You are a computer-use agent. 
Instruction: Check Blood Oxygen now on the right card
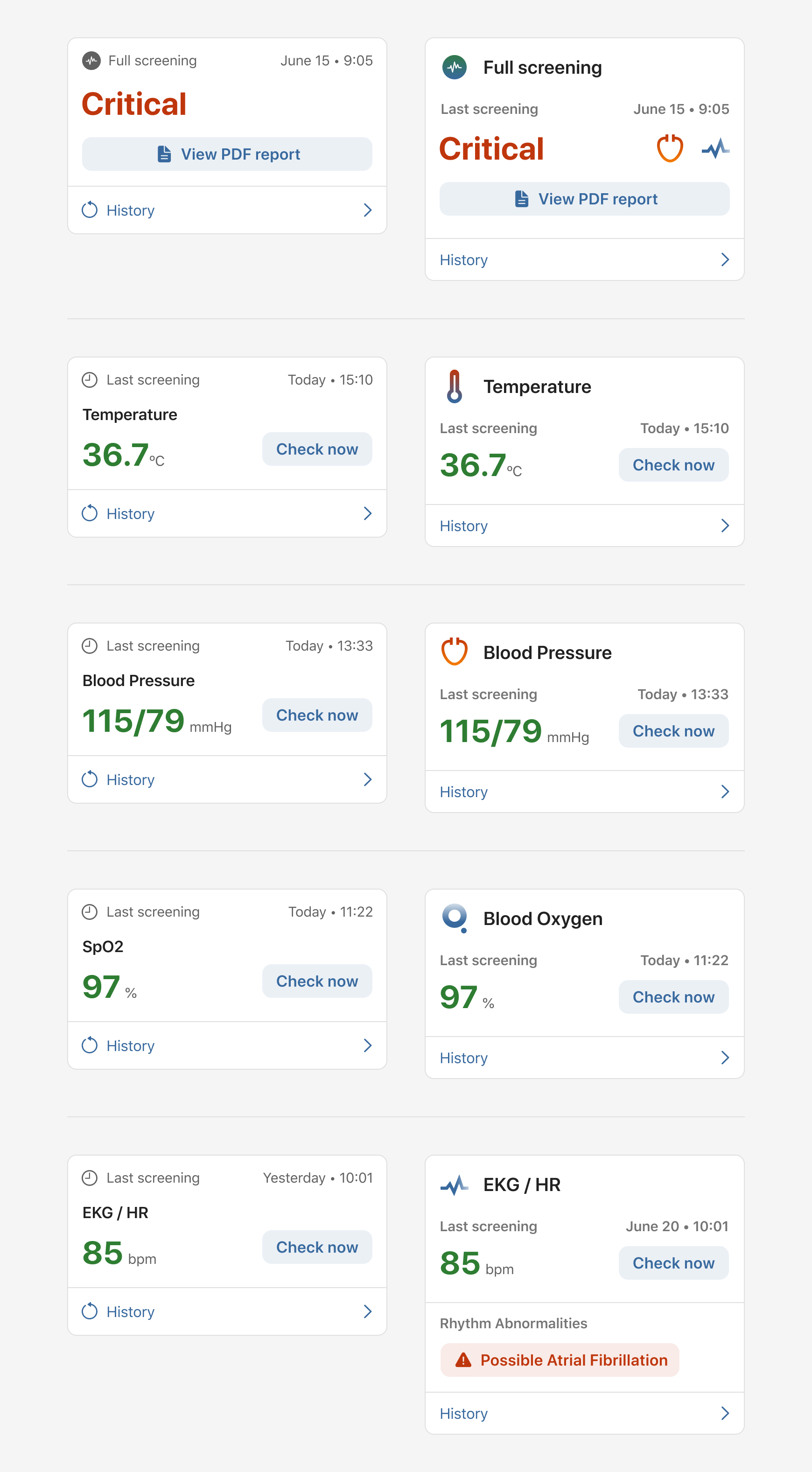point(673,997)
